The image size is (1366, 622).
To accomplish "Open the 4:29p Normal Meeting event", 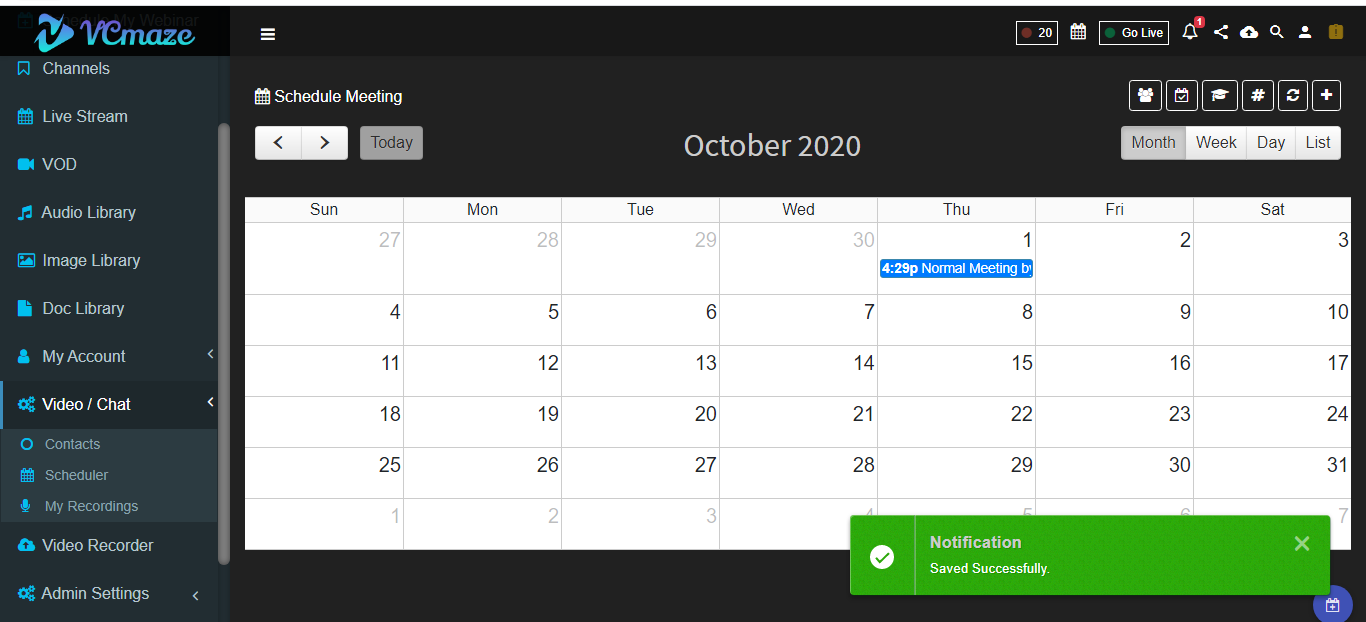I will coord(956,268).
